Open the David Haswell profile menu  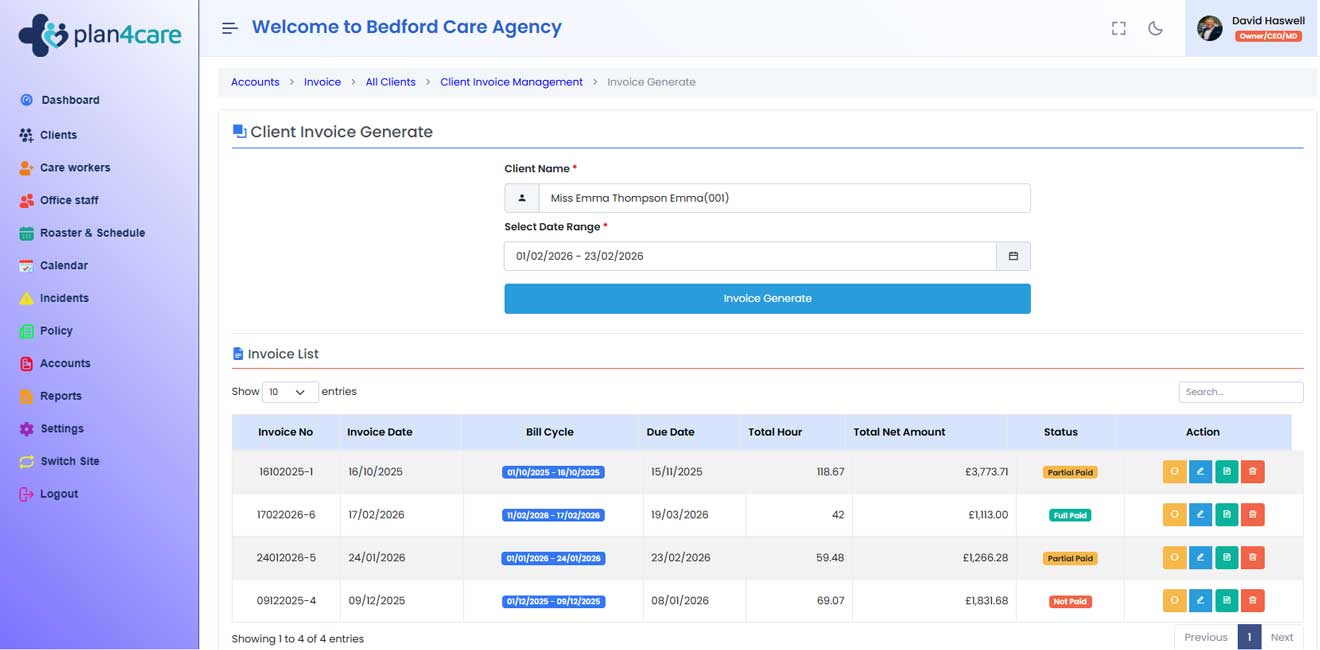(1251, 28)
